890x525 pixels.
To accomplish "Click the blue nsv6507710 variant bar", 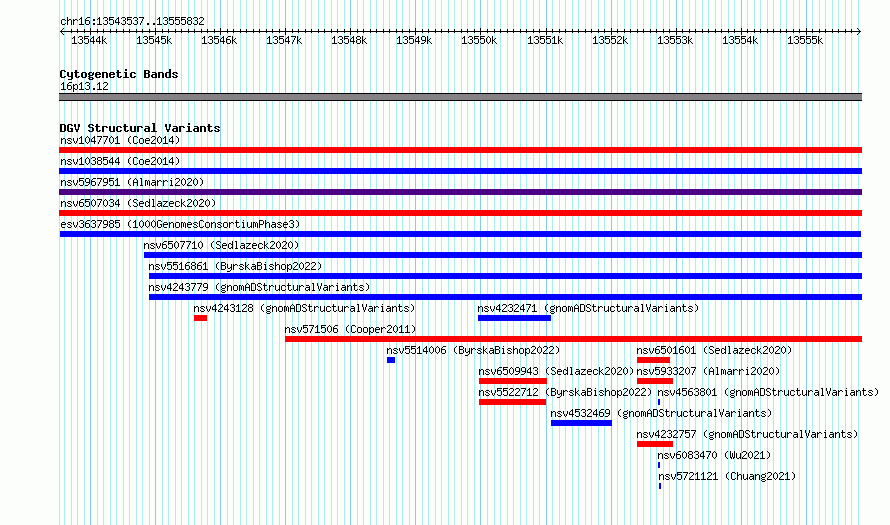I will coord(503,255).
